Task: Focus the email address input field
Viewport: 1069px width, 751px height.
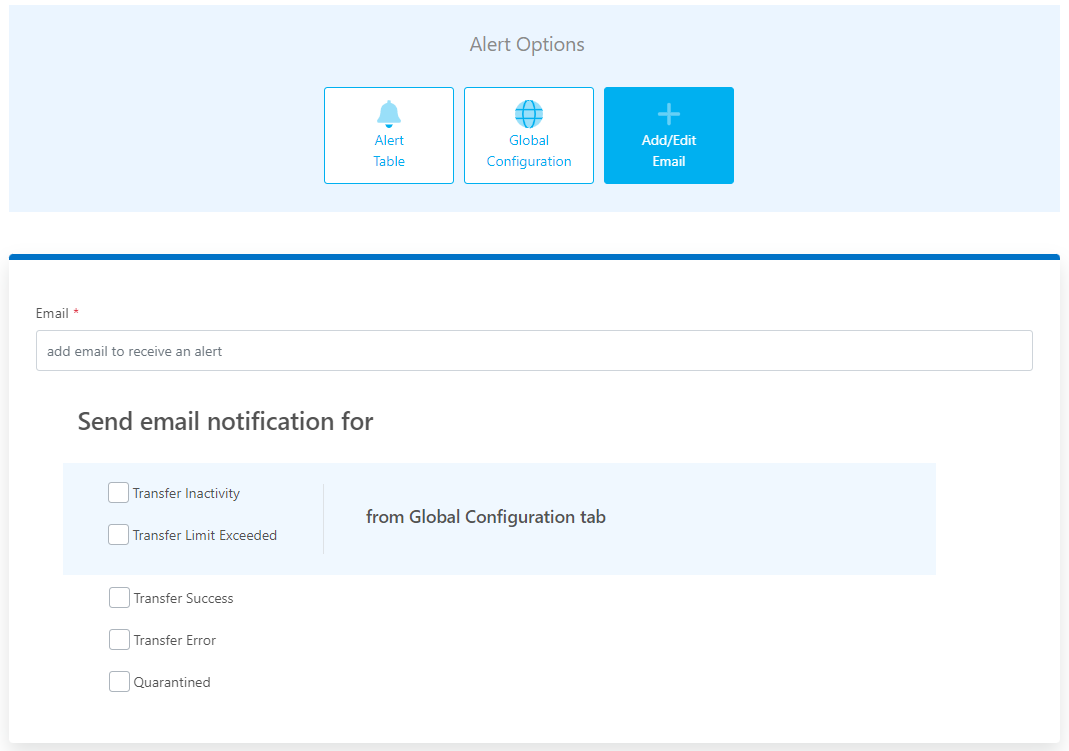Action: pyautogui.click(x=534, y=351)
